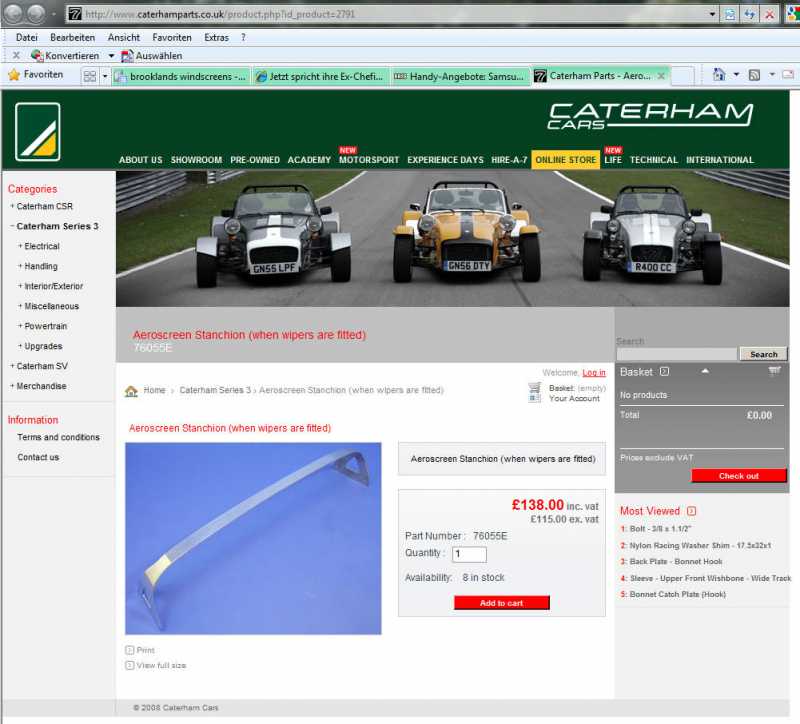Screen dimensions: 800x724
Task: Collapse the Basket panel with the up arrow
Action: coord(703,372)
